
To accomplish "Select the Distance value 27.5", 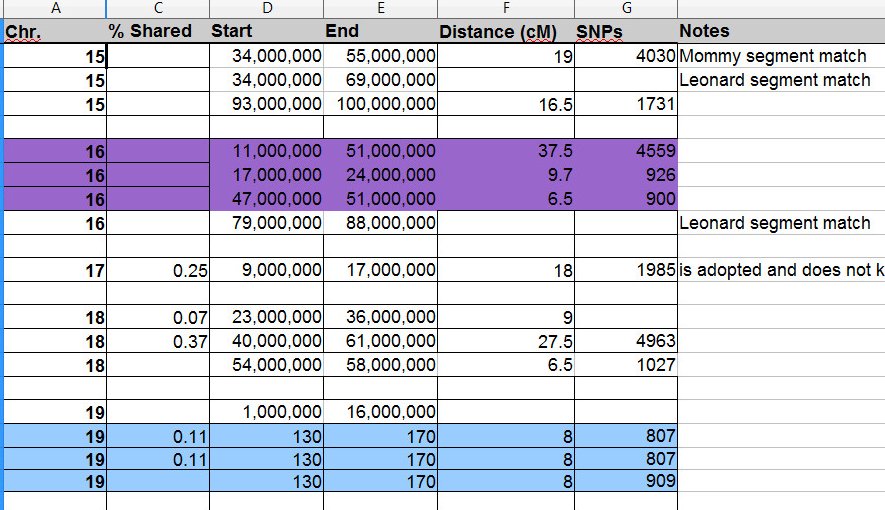I will (x=506, y=341).
